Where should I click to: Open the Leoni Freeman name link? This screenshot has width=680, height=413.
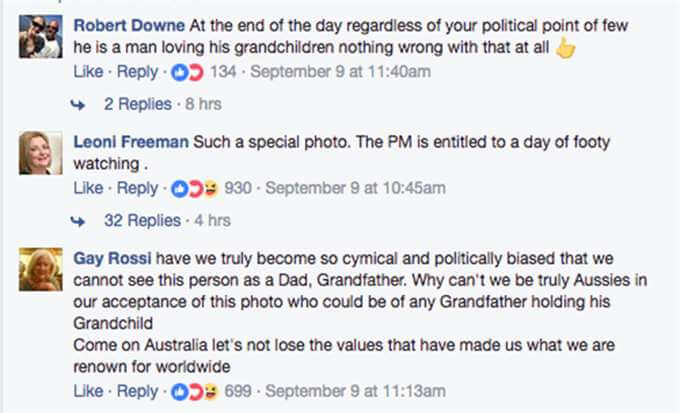(131, 141)
